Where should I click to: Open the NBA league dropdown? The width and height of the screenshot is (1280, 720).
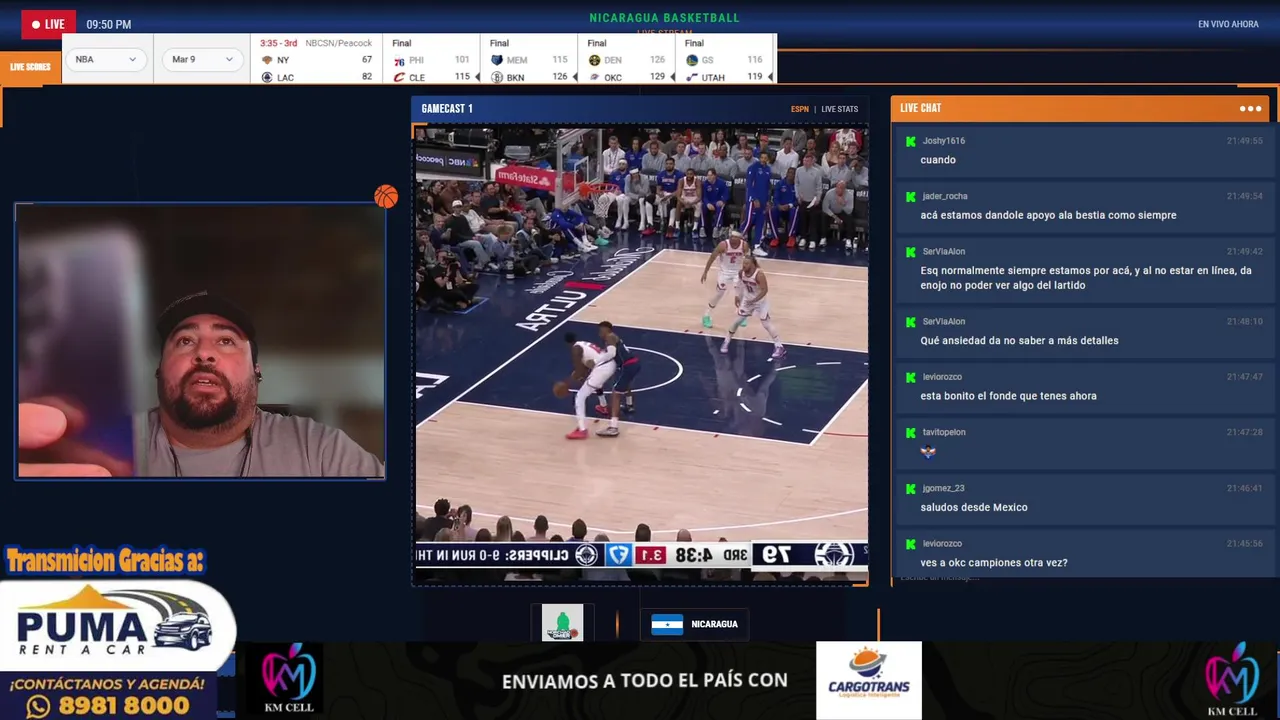point(106,60)
